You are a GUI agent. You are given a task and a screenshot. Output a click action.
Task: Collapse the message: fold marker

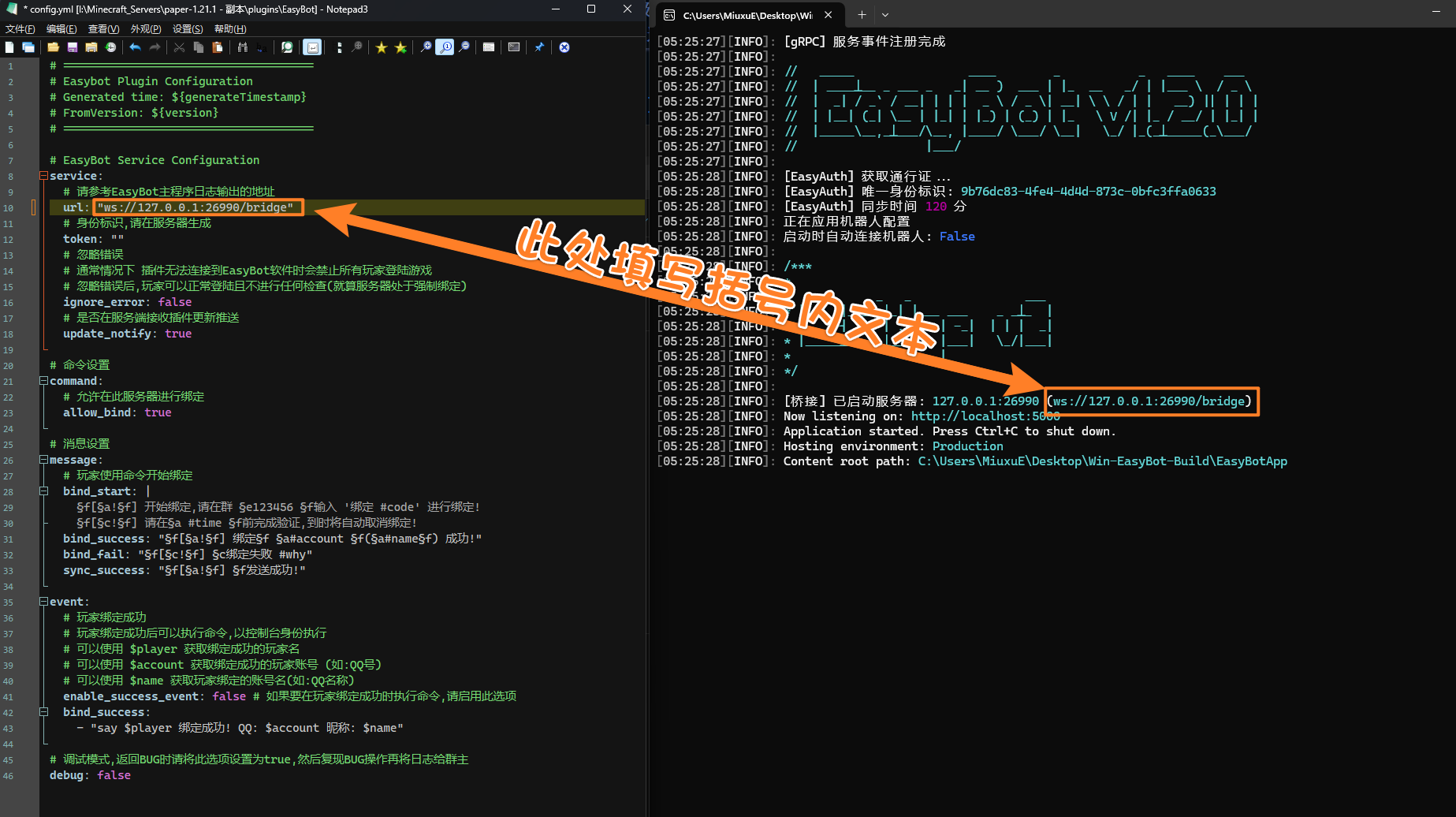pyautogui.click(x=44, y=460)
